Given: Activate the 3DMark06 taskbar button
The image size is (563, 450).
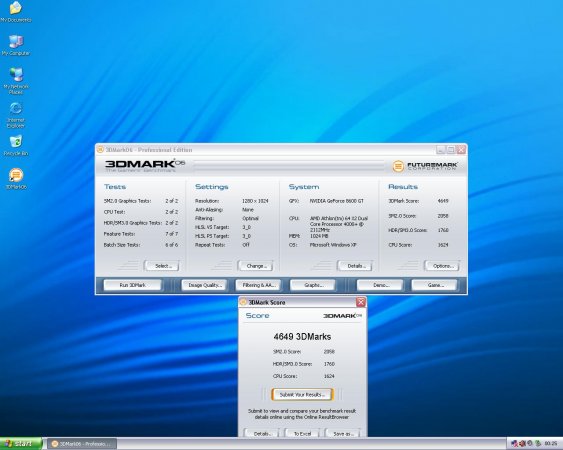Looking at the screenshot, I should tap(82, 444).
